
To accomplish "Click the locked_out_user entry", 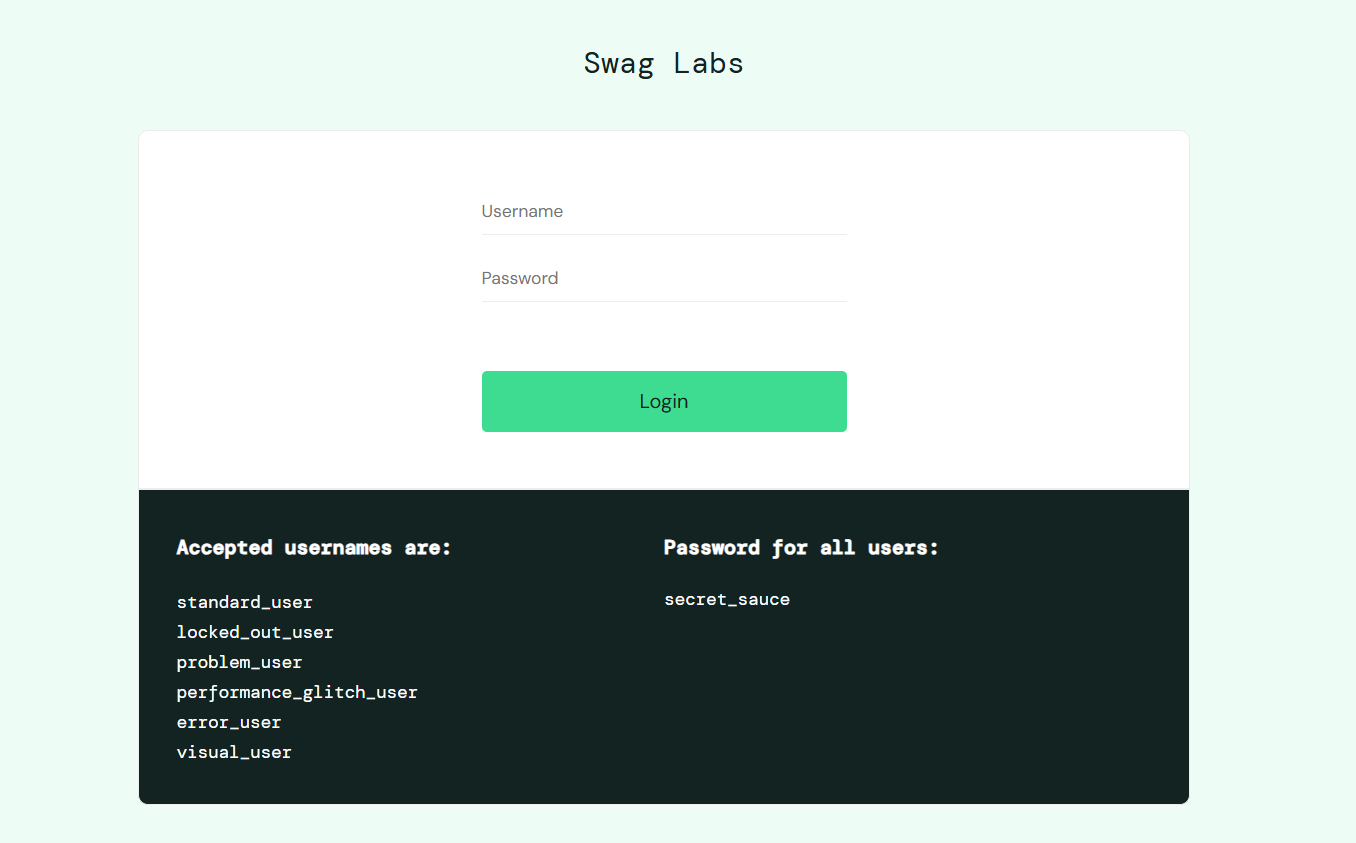I will [255, 632].
